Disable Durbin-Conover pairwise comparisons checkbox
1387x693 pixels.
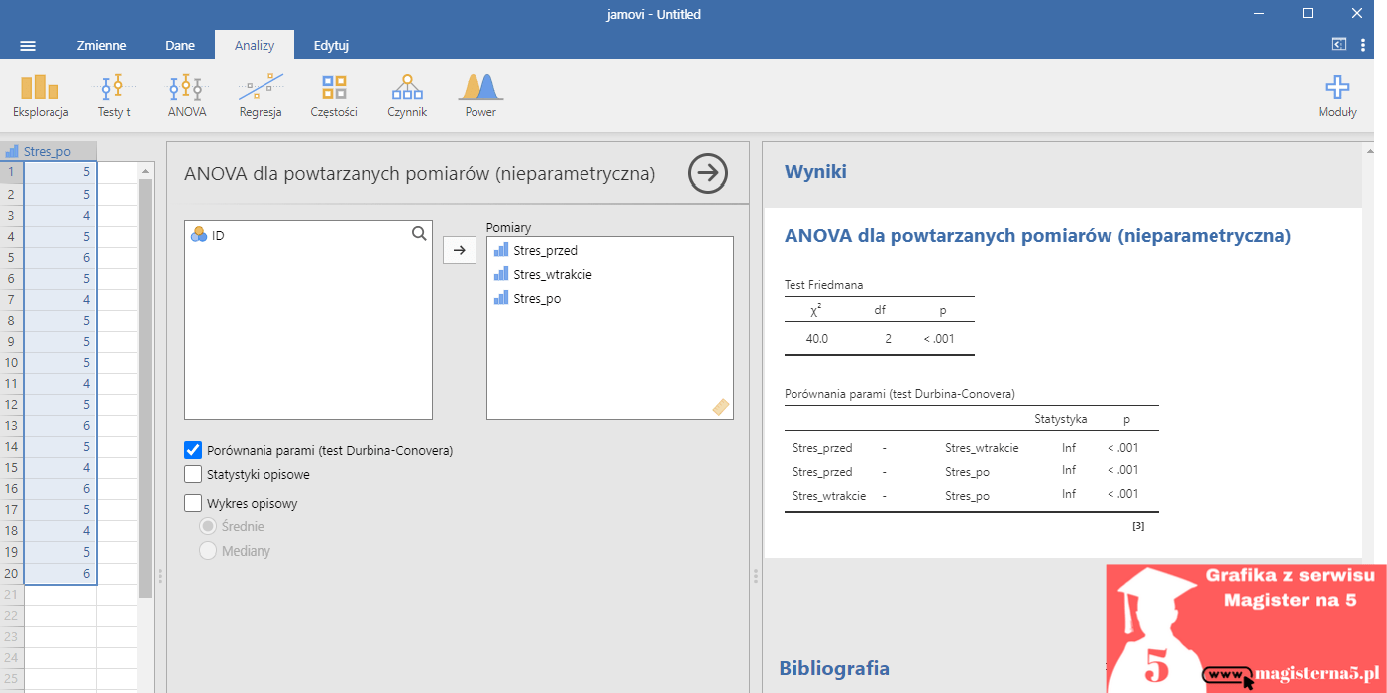coord(194,450)
